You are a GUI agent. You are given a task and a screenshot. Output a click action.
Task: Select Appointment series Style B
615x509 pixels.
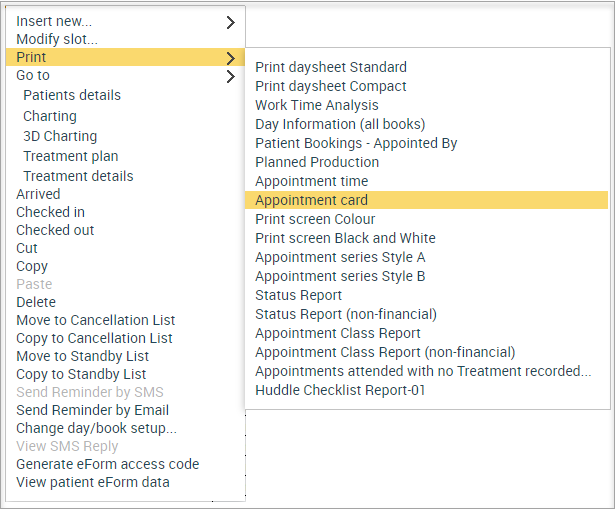[x=340, y=276]
